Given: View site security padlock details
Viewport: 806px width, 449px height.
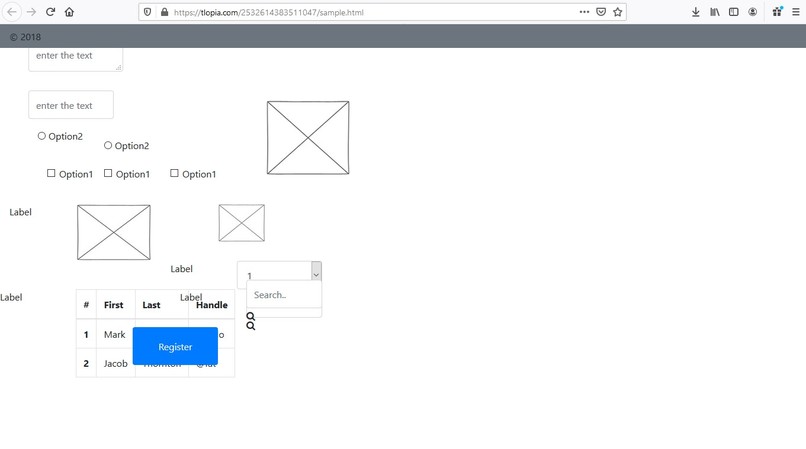Looking at the screenshot, I should (x=164, y=12).
